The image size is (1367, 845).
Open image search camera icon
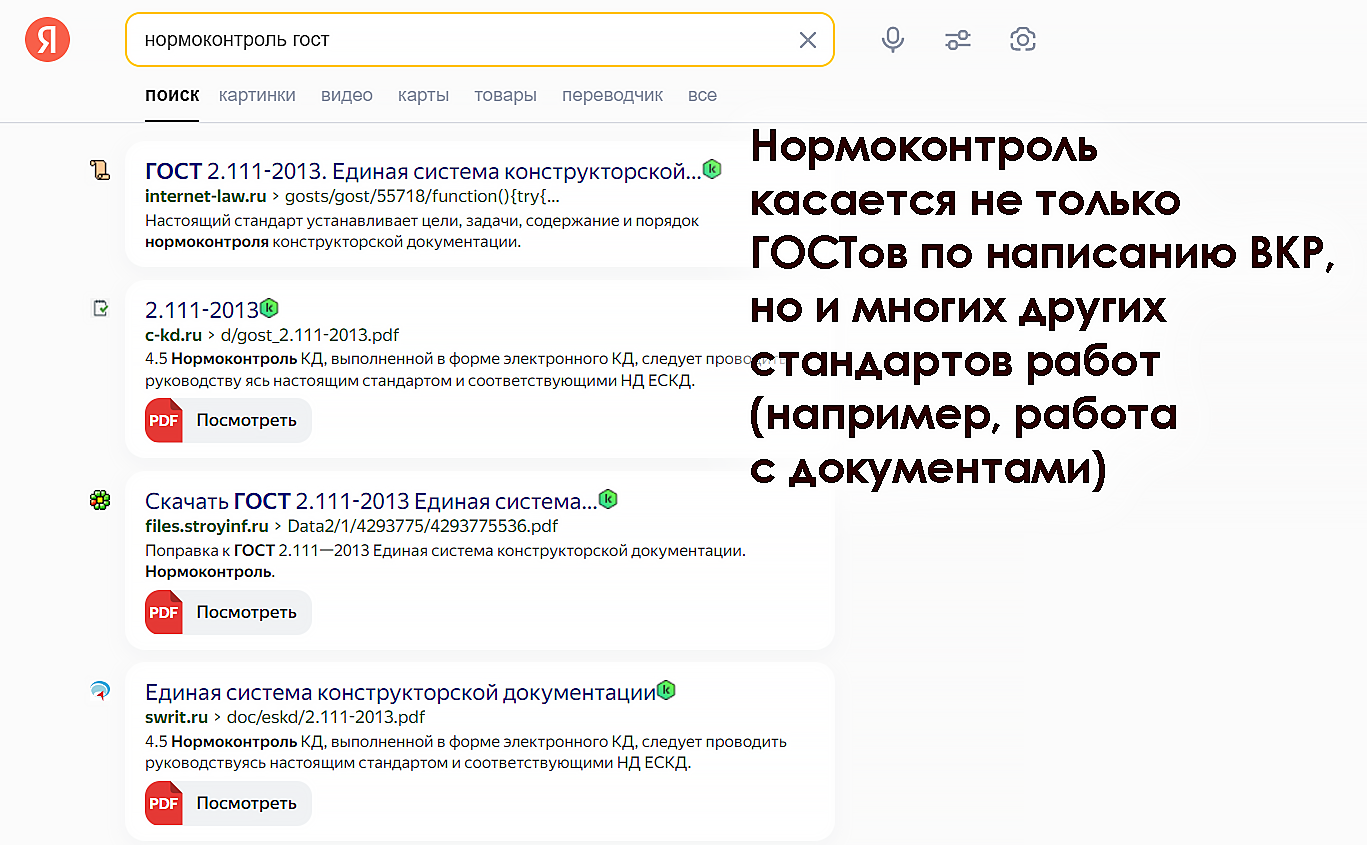coord(1023,40)
